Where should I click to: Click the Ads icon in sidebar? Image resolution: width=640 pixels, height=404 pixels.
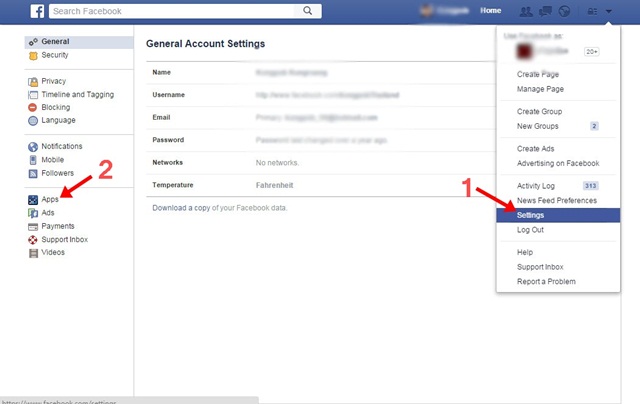[x=33, y=213]
